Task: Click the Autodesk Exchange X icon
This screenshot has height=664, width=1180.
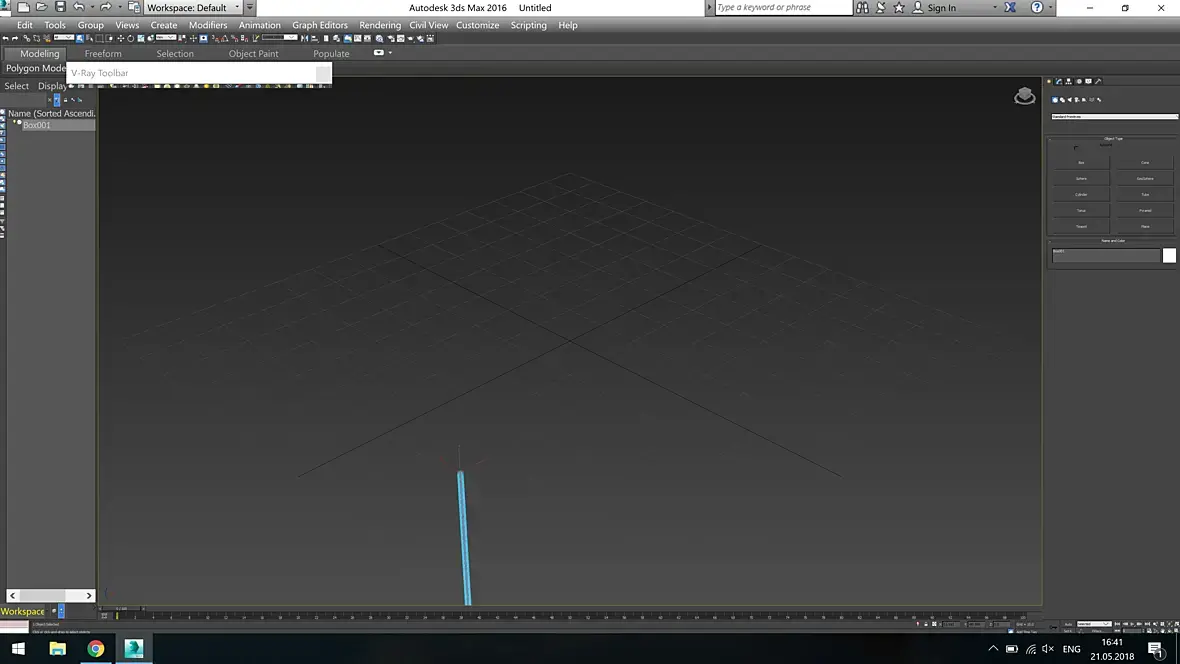Action: tap(1010, 7)
